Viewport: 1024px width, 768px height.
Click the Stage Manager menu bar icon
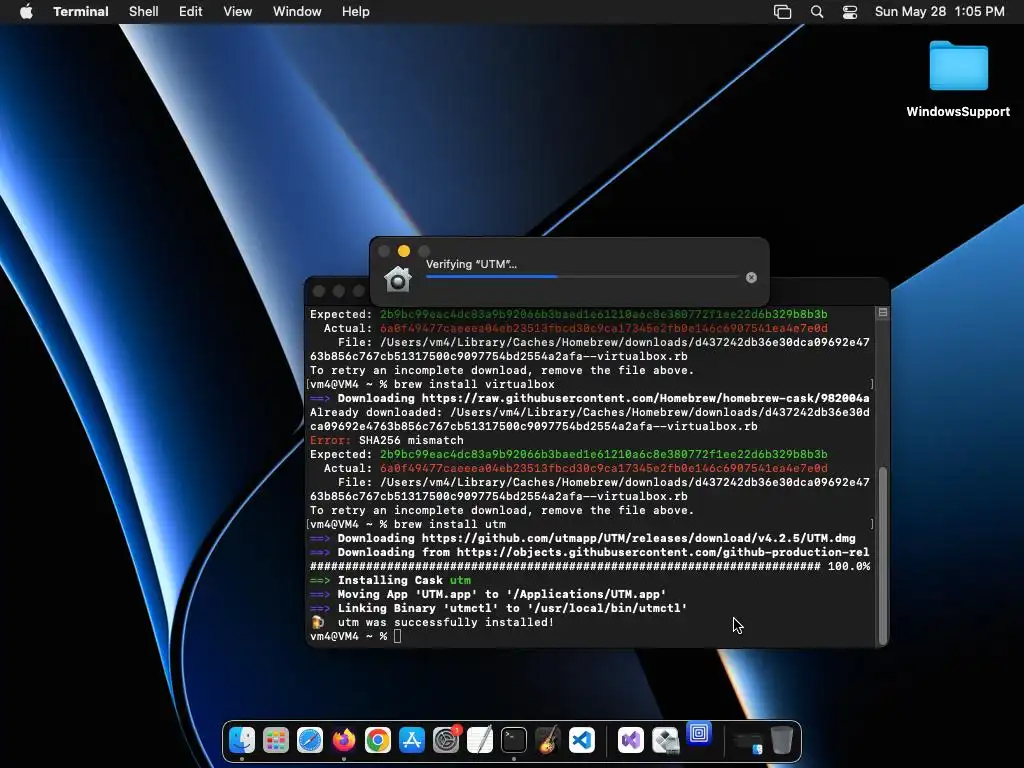click(782, 12)
